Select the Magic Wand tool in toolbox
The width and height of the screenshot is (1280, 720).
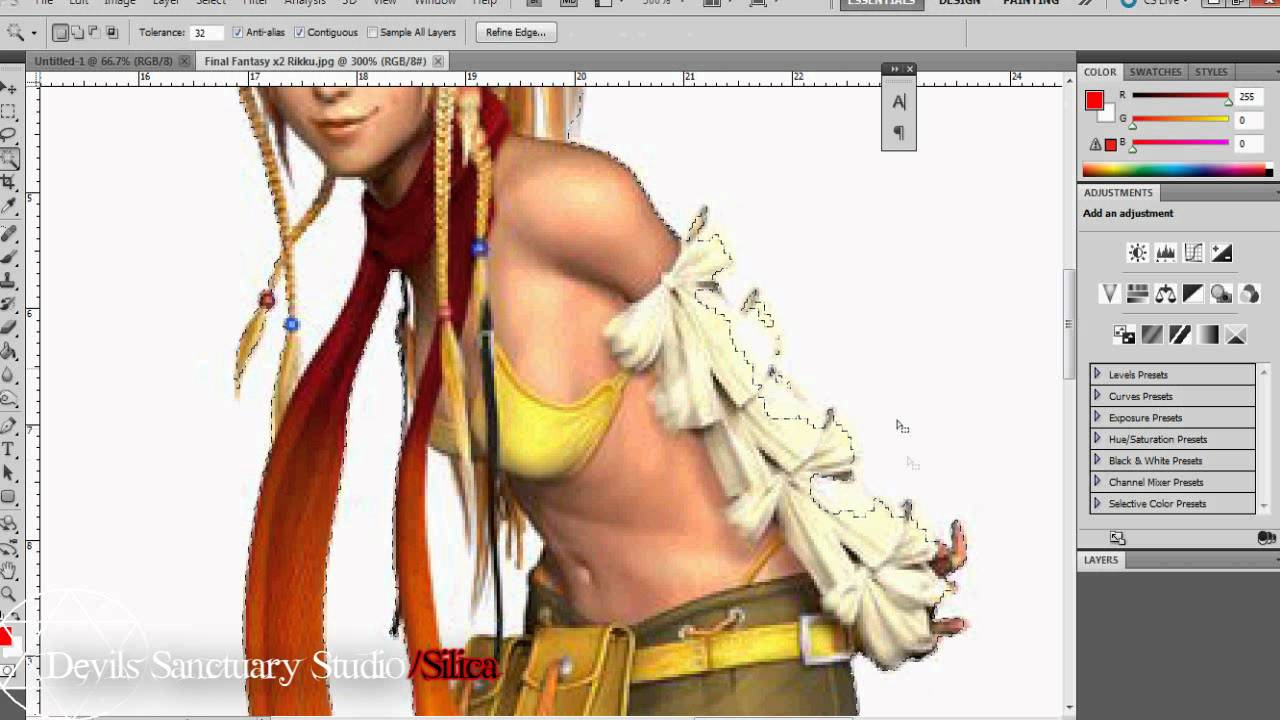pos(8,158)
